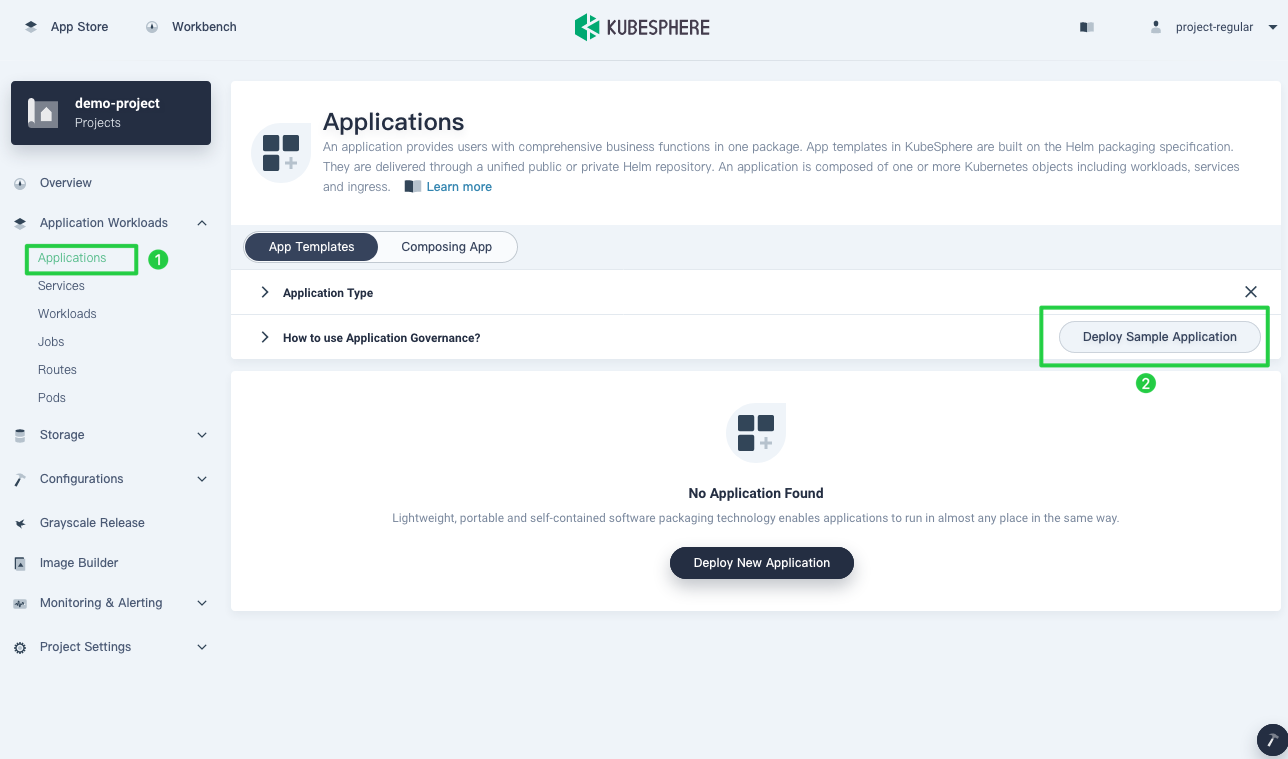Click the Project Settings gear icon

point(20,647)
